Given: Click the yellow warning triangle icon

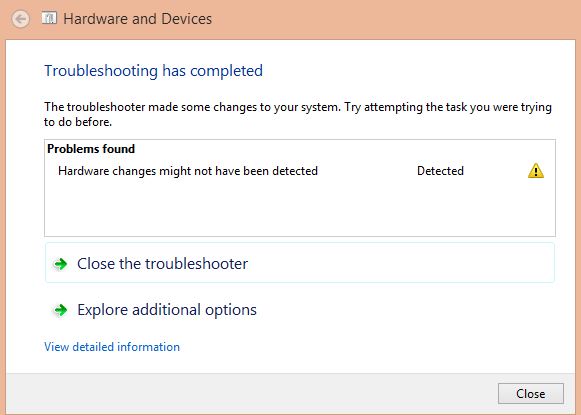Looking at the screenshot, I should click(x=535, y=171).
